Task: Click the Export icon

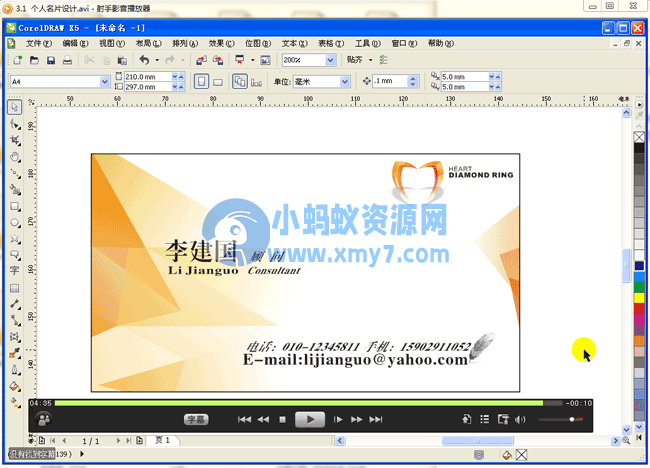Action: tap(218, 60)
